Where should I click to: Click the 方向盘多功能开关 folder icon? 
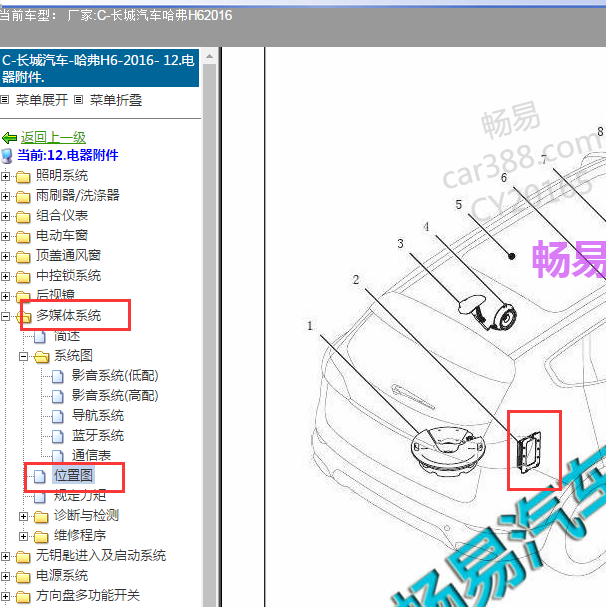(23, 597)
